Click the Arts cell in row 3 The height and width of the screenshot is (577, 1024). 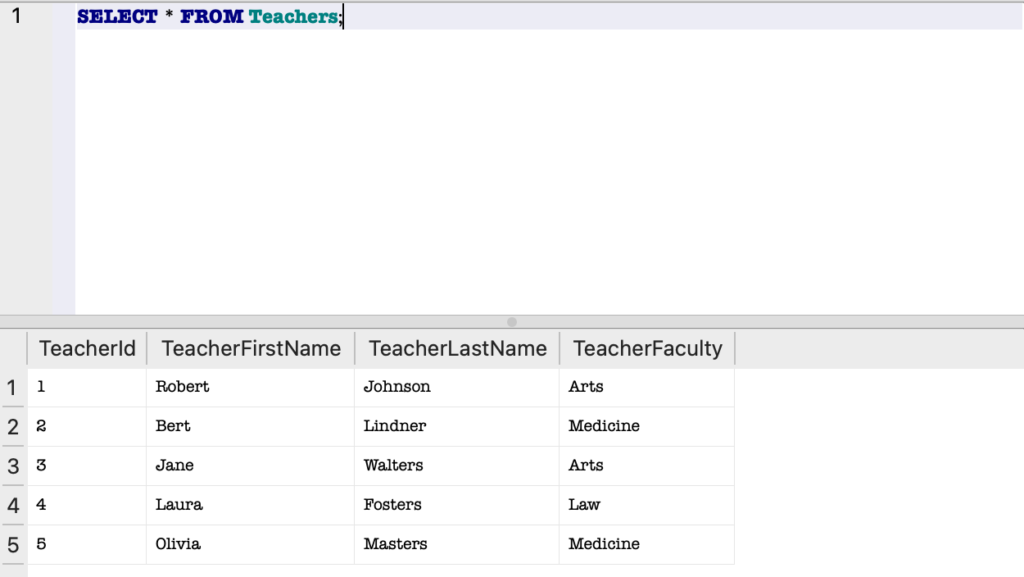[586, 466]
